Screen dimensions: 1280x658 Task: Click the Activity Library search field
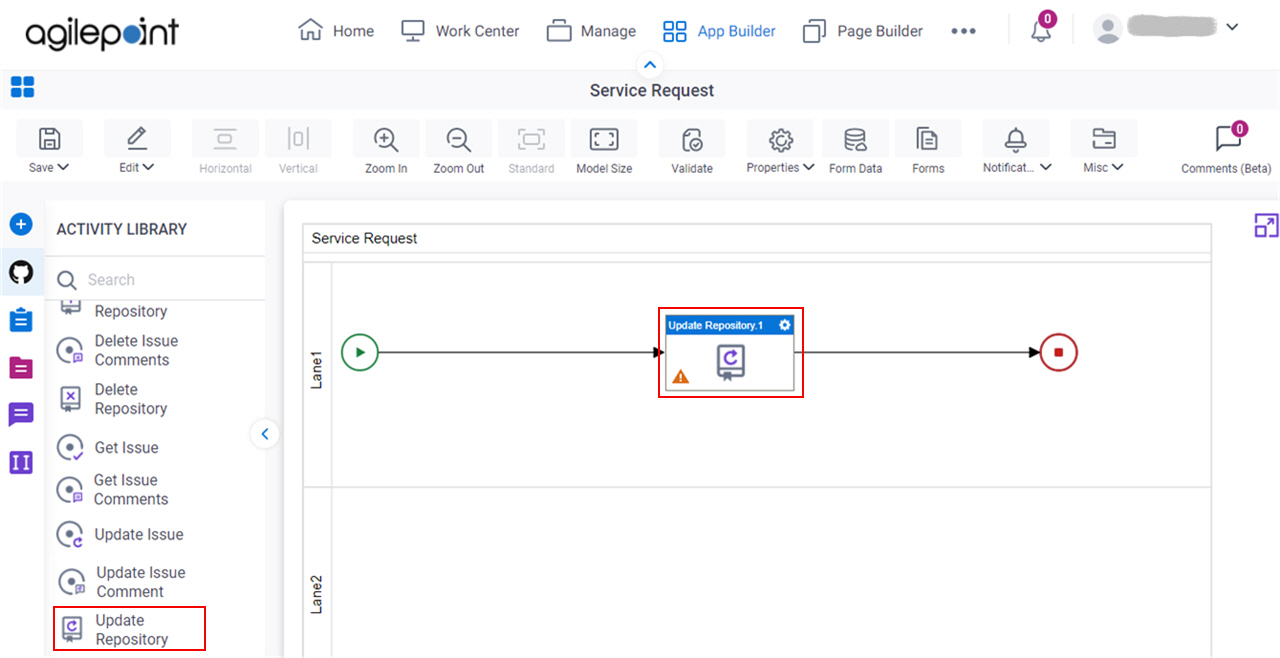pyautogui.click(x=155, y=280)
